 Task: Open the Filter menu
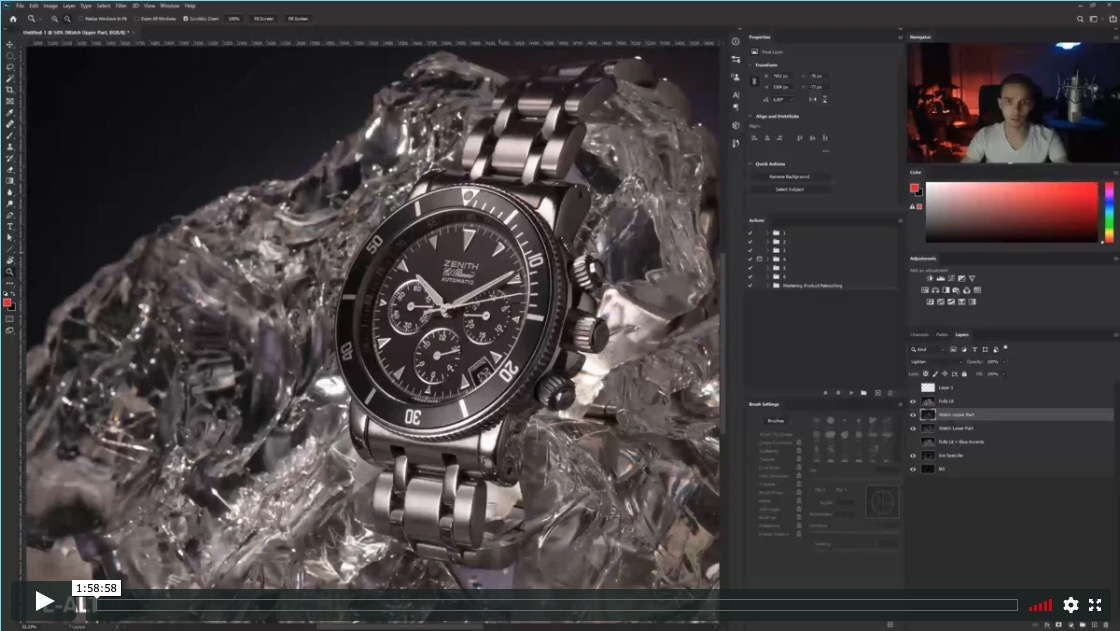(x=121, y=6)
